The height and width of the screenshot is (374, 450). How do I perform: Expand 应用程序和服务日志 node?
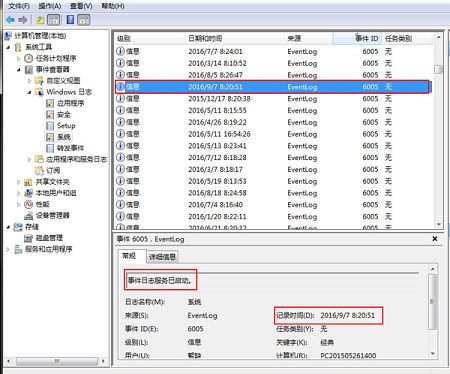pos(29,160)
